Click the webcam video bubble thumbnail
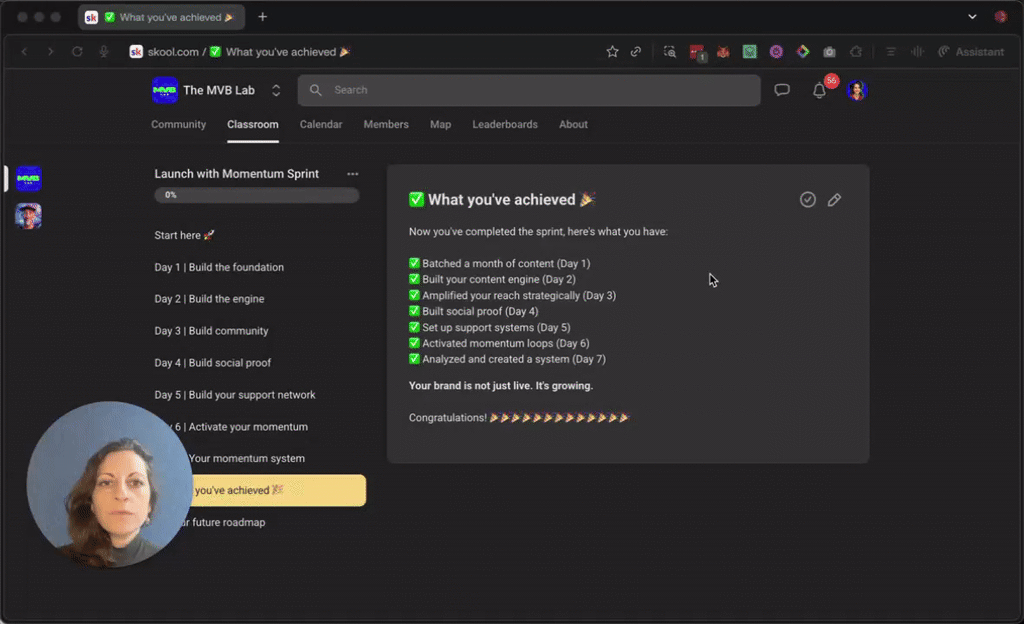This screenshot has height=624, width=1024. point(110,484)
